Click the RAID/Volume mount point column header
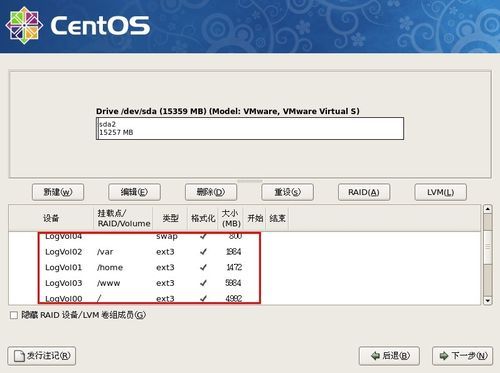Screen dimensions: 500x373 pyautogui.click(x=123, y=218)
